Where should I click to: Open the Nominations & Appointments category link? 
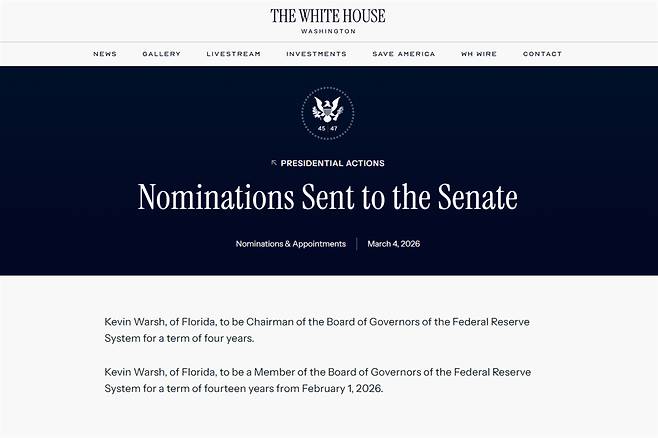point(291,244)
